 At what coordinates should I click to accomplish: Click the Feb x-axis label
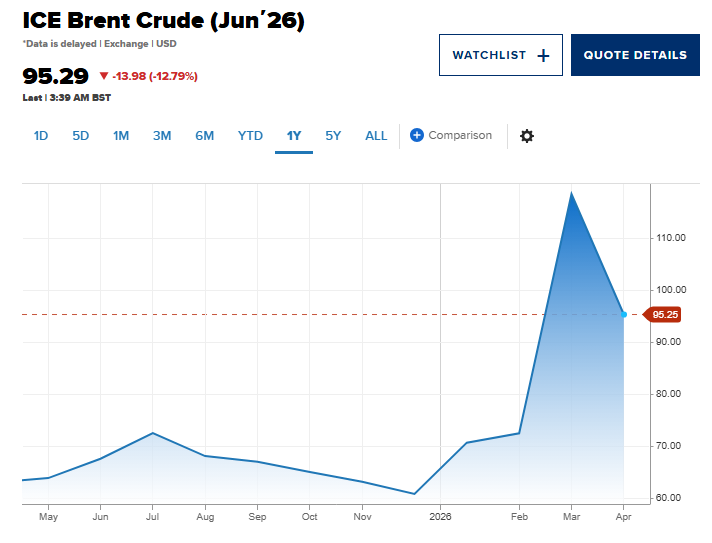519,517
